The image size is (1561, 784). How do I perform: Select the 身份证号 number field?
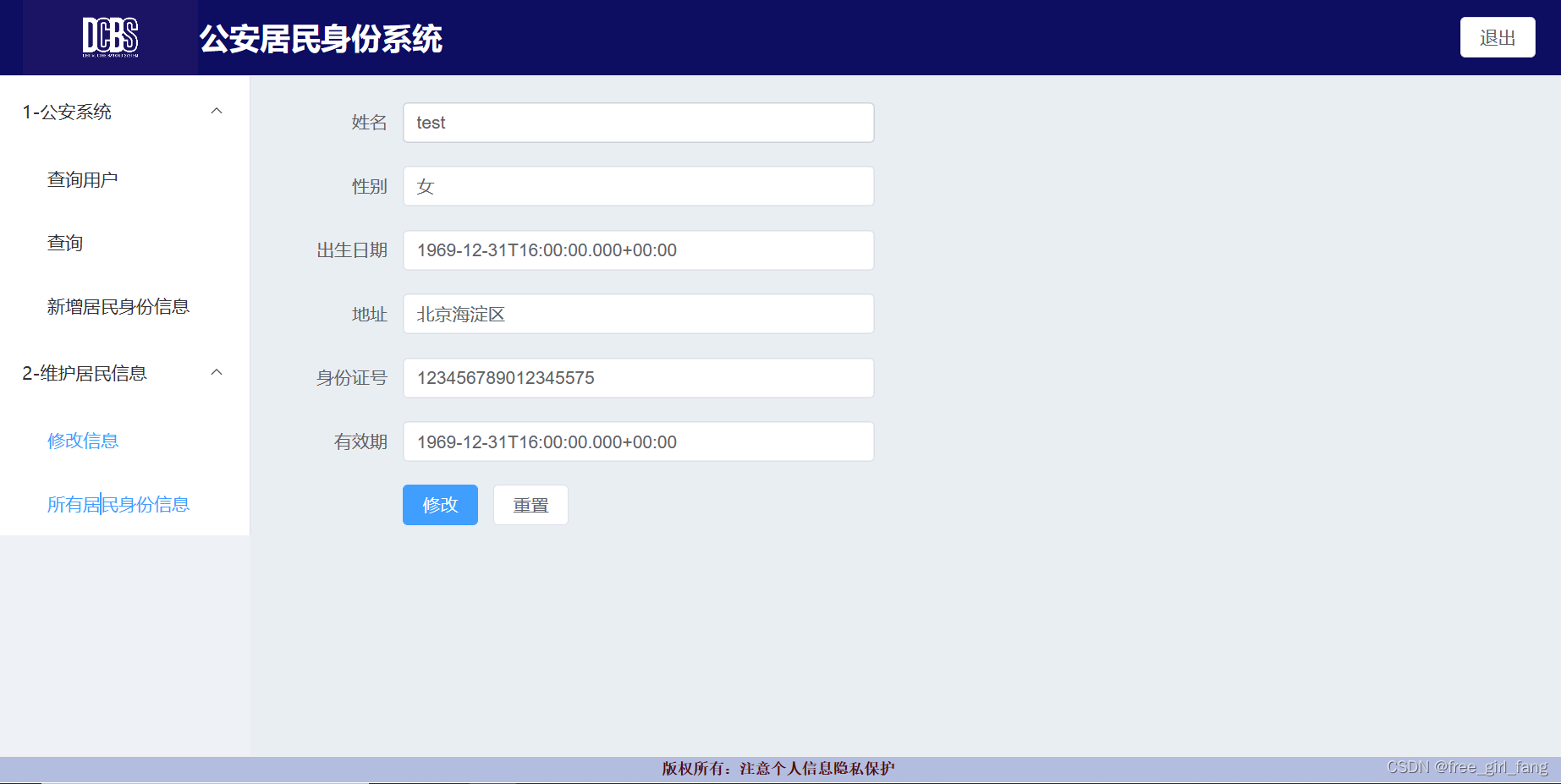tap(638, 378)
